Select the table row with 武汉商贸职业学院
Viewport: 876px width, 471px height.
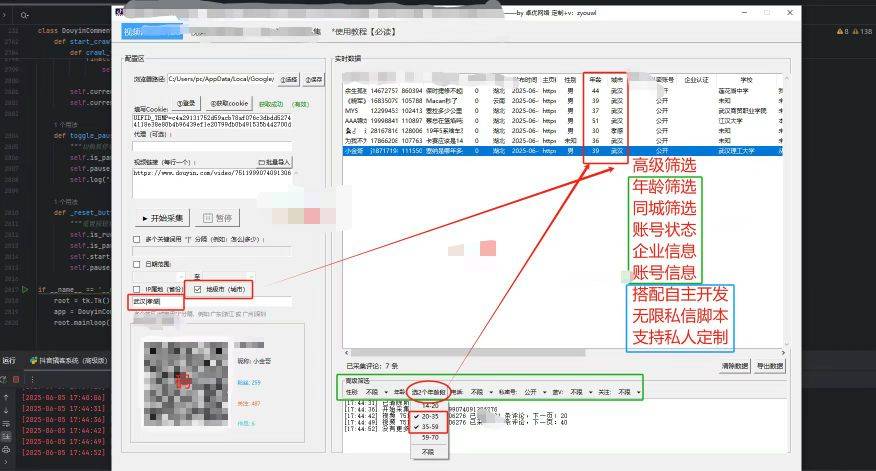tap(563, 111)
